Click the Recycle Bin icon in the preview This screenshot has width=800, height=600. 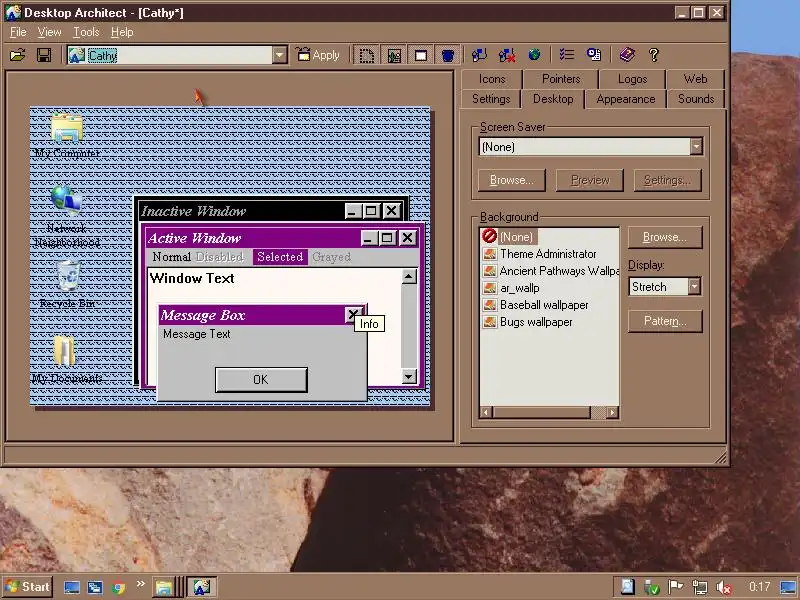tap(67, 284)
